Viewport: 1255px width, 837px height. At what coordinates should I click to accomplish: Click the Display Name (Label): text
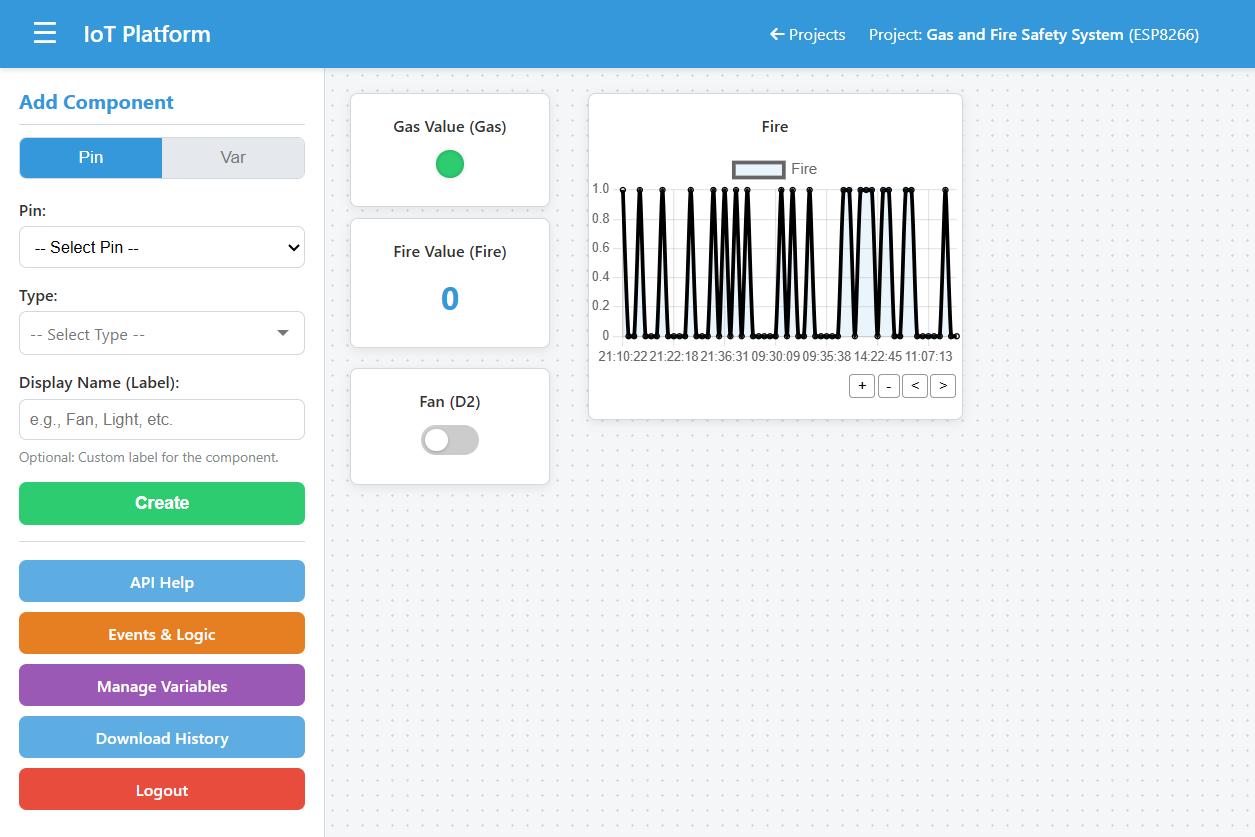99,383
